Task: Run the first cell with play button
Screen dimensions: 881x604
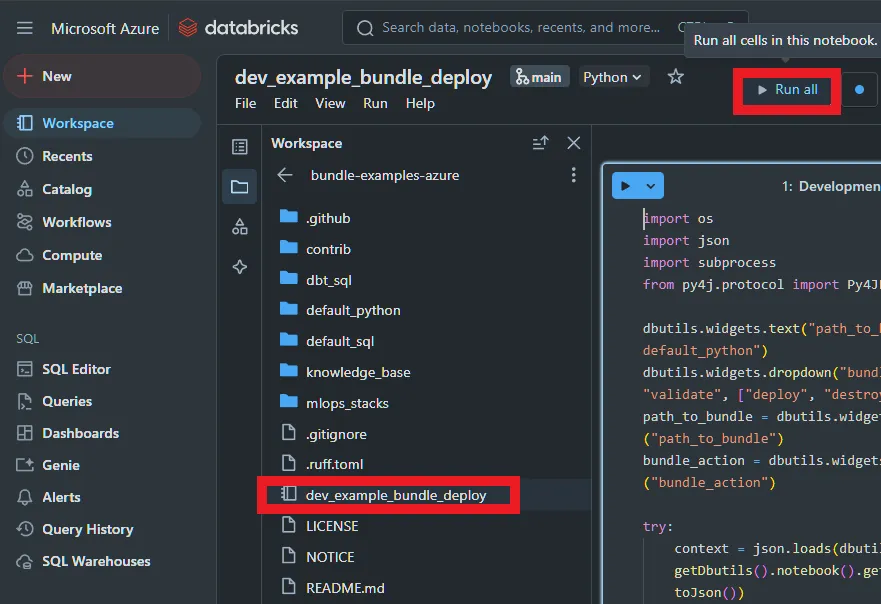Action: (x=626, y=186)
